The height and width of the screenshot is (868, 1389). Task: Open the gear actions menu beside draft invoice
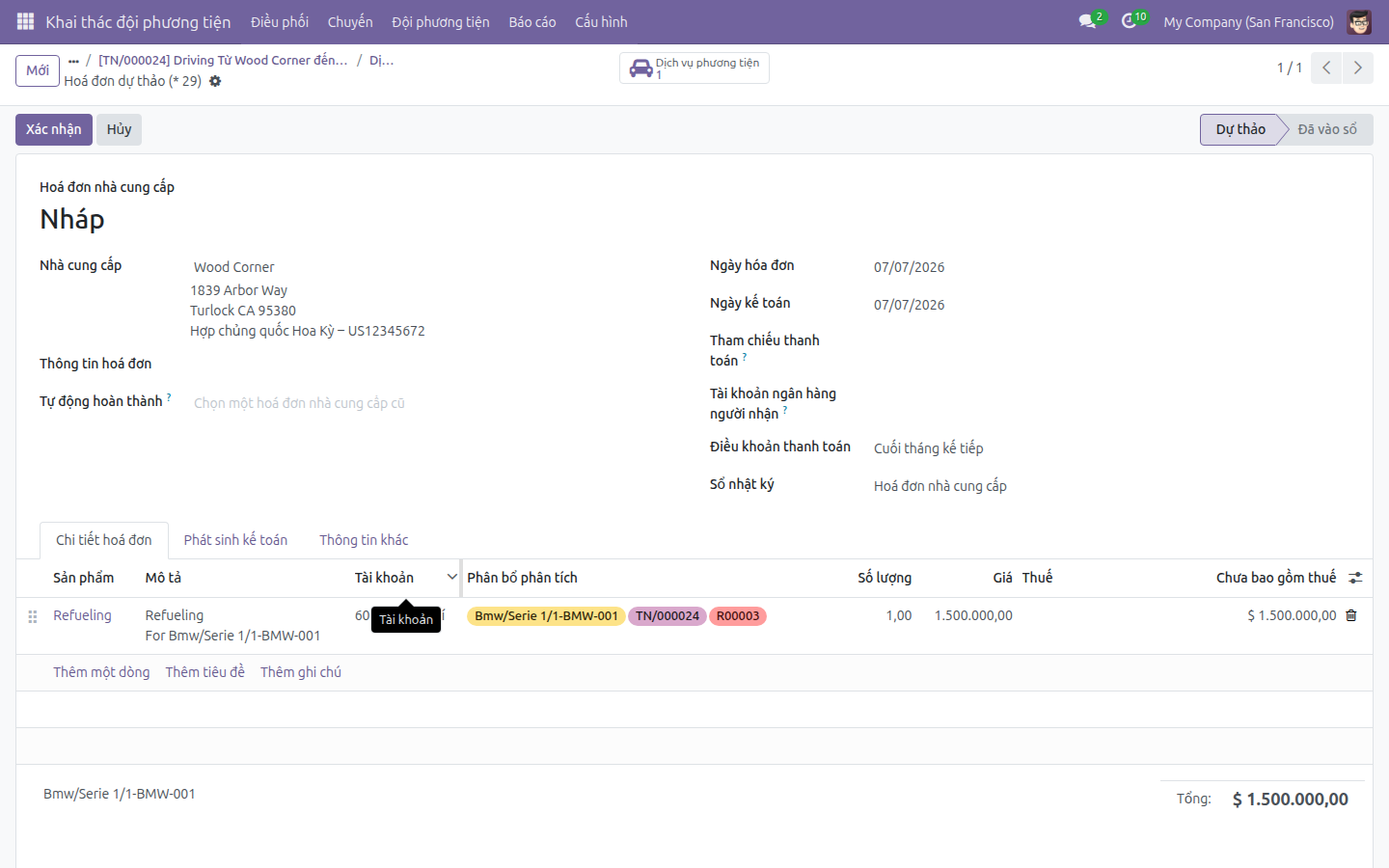pyautogui.click(x=215, y=81)
